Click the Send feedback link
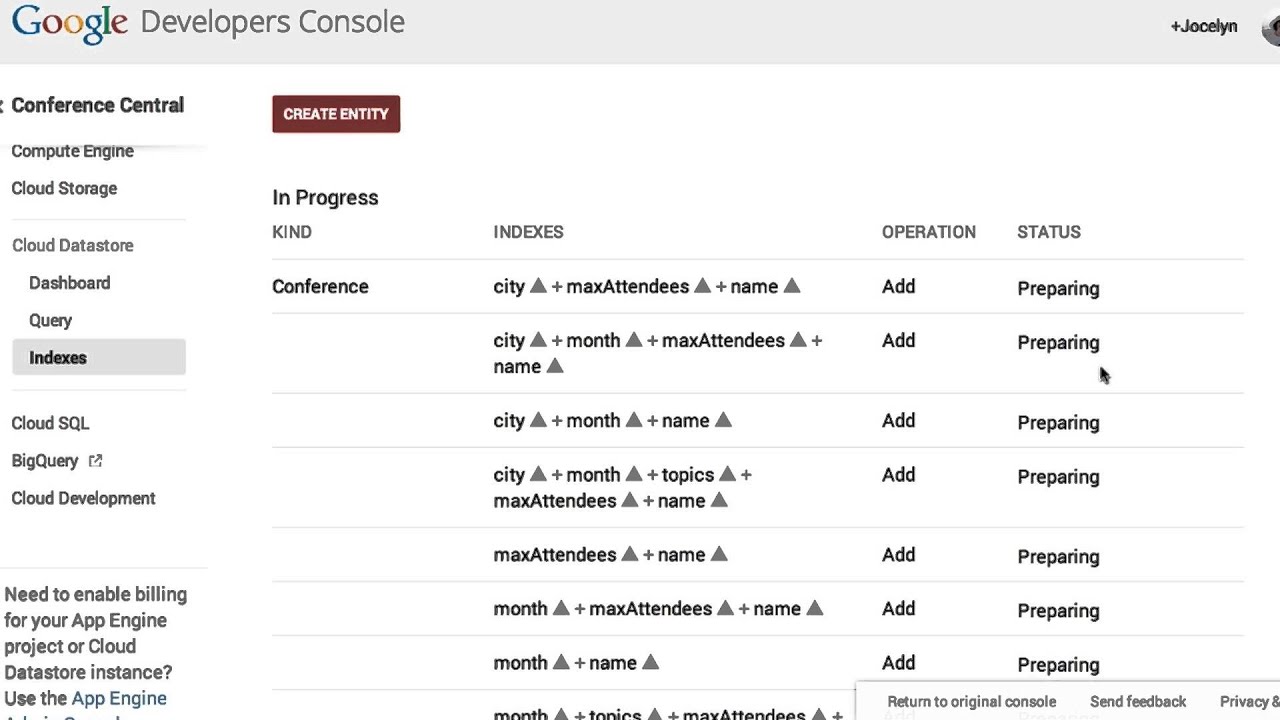1280x720 pixels. [x=1137, y=702]
